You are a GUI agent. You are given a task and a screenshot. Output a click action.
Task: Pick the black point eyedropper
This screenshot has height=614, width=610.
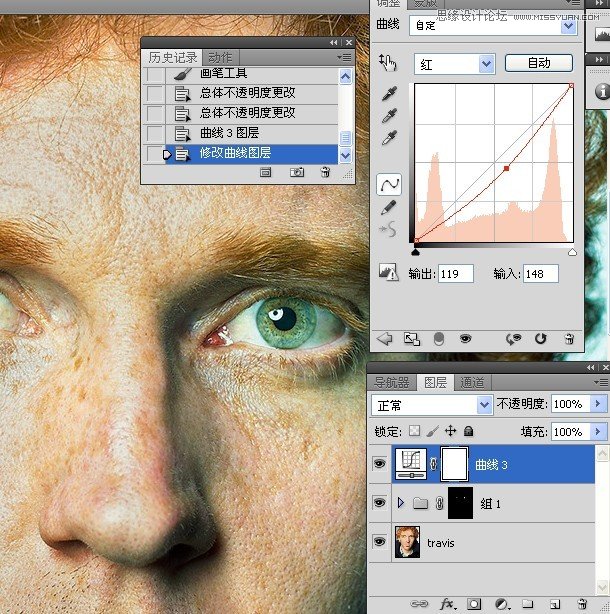389,93
